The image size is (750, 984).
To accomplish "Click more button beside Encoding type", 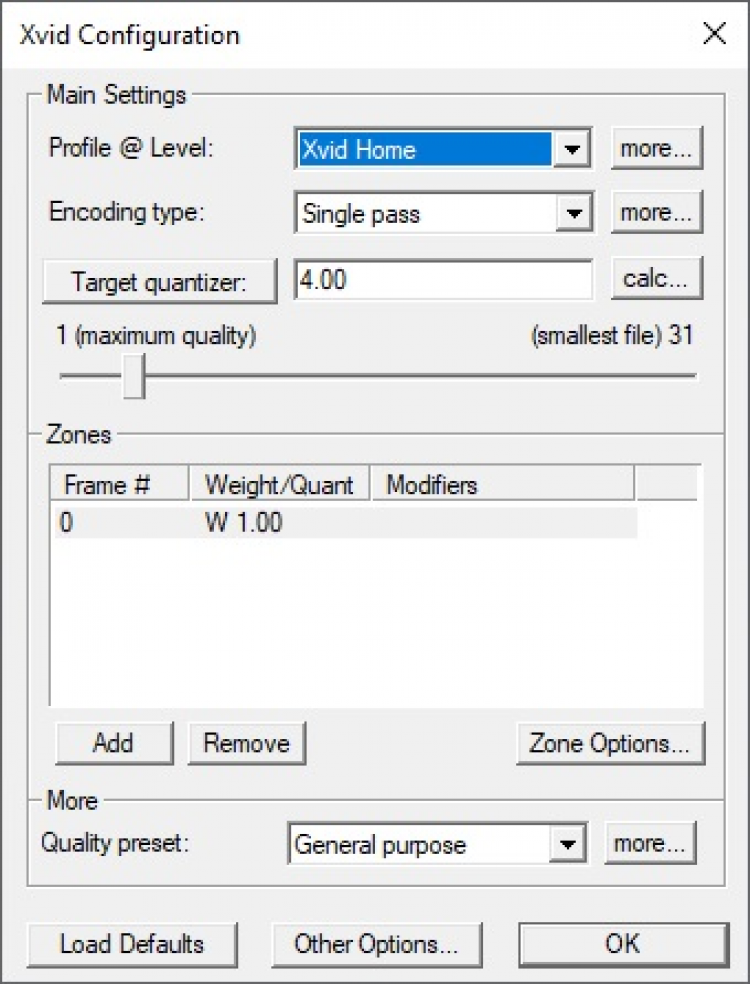I will (656, 212).
